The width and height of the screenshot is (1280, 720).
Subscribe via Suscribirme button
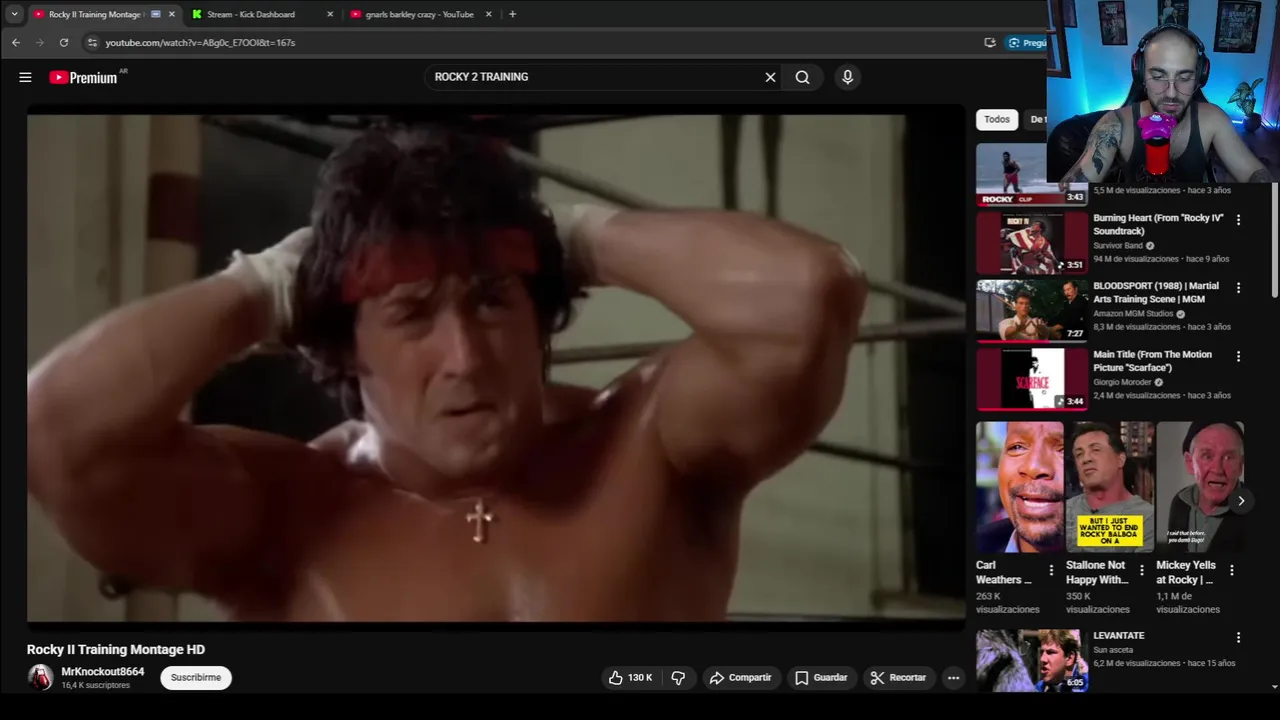coord(196,678)
